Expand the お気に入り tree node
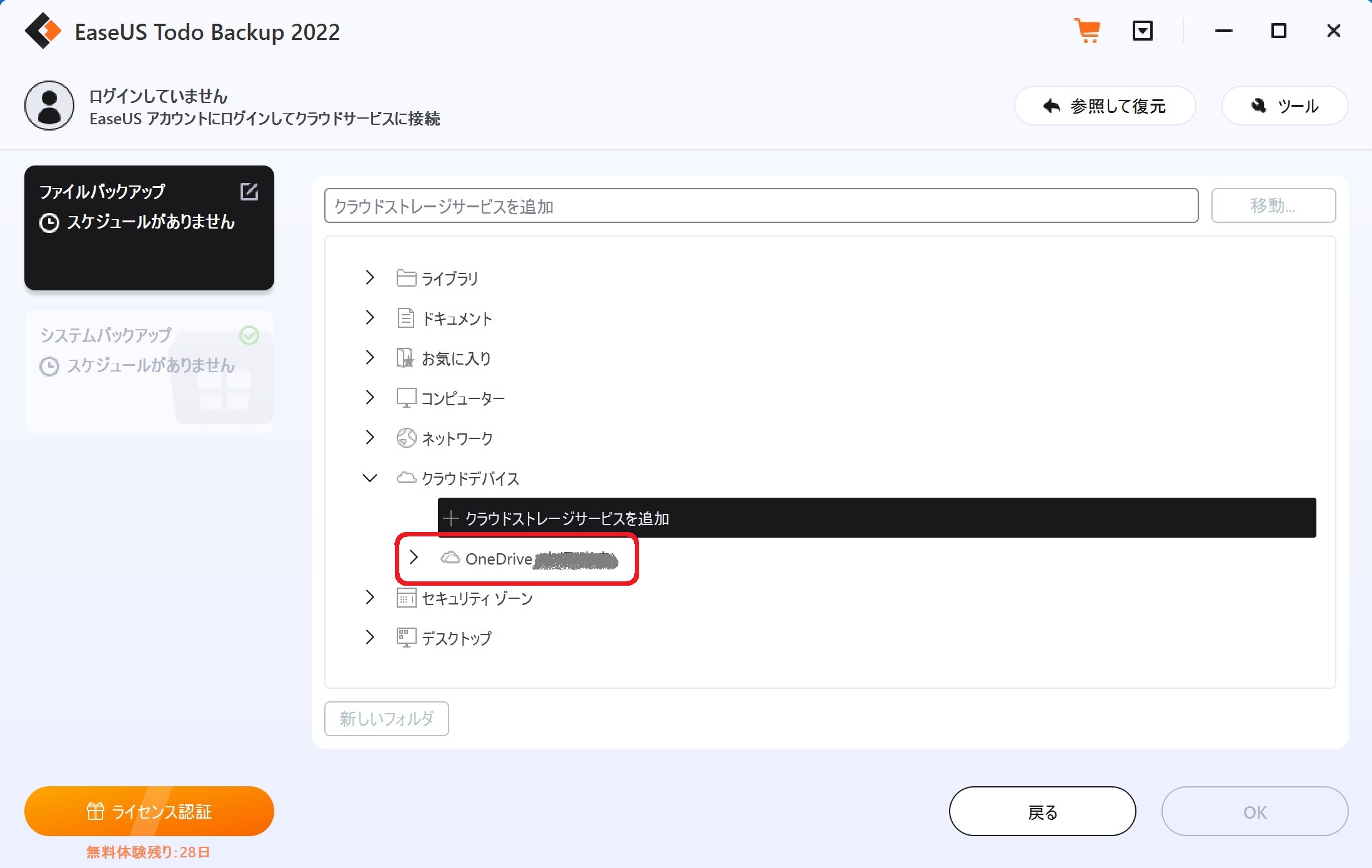 [x=370, y=357]
